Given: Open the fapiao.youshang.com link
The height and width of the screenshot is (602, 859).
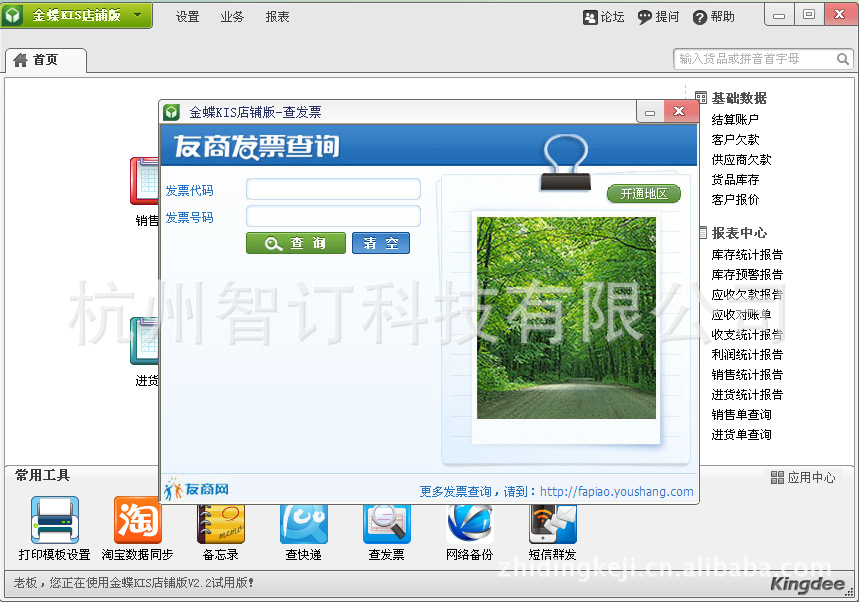Looking at the screenshot, I should coord(616,491).
